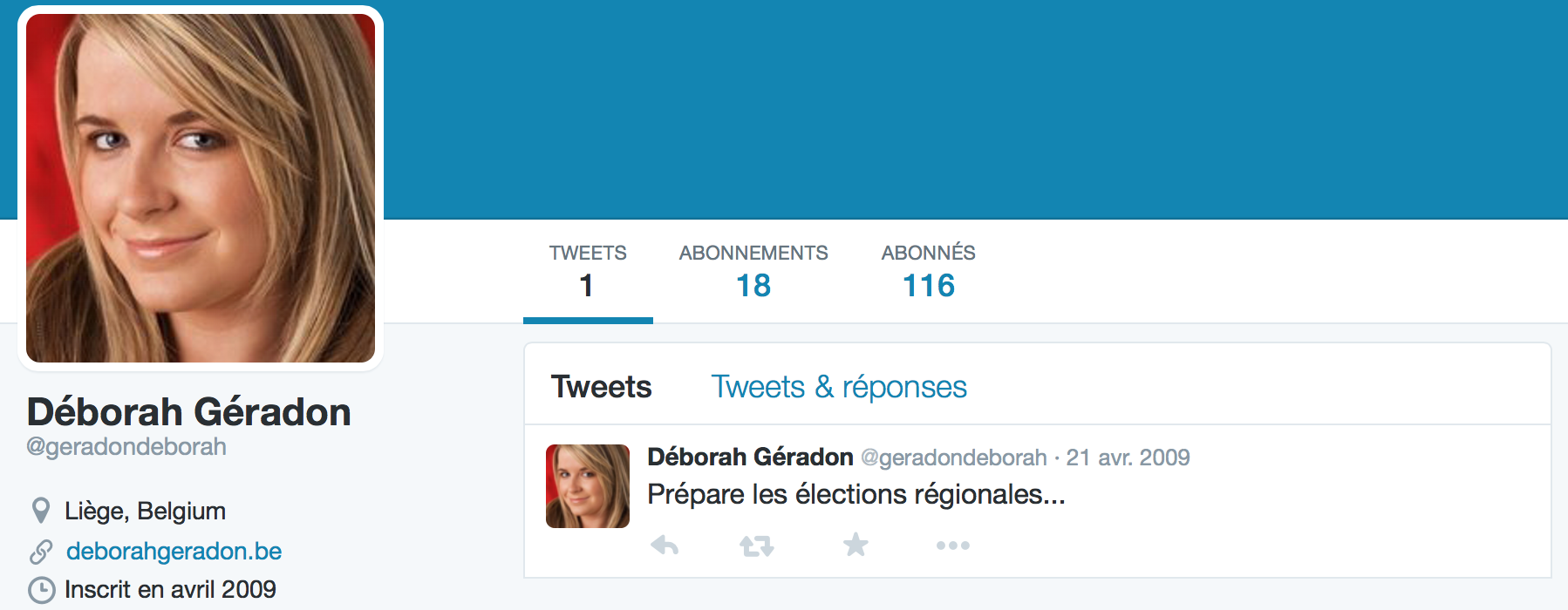Click the small avatar in the tweet
The height and width of the screenshot is (610, 1568).
pos(588,486)
